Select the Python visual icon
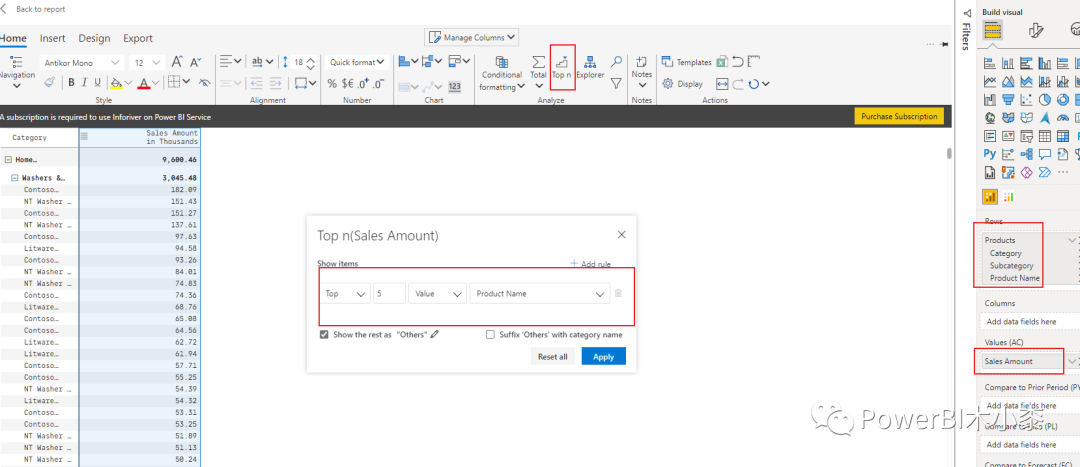Image resolution: width=1080 pixels, height=467 pixels. click(990, 154)
